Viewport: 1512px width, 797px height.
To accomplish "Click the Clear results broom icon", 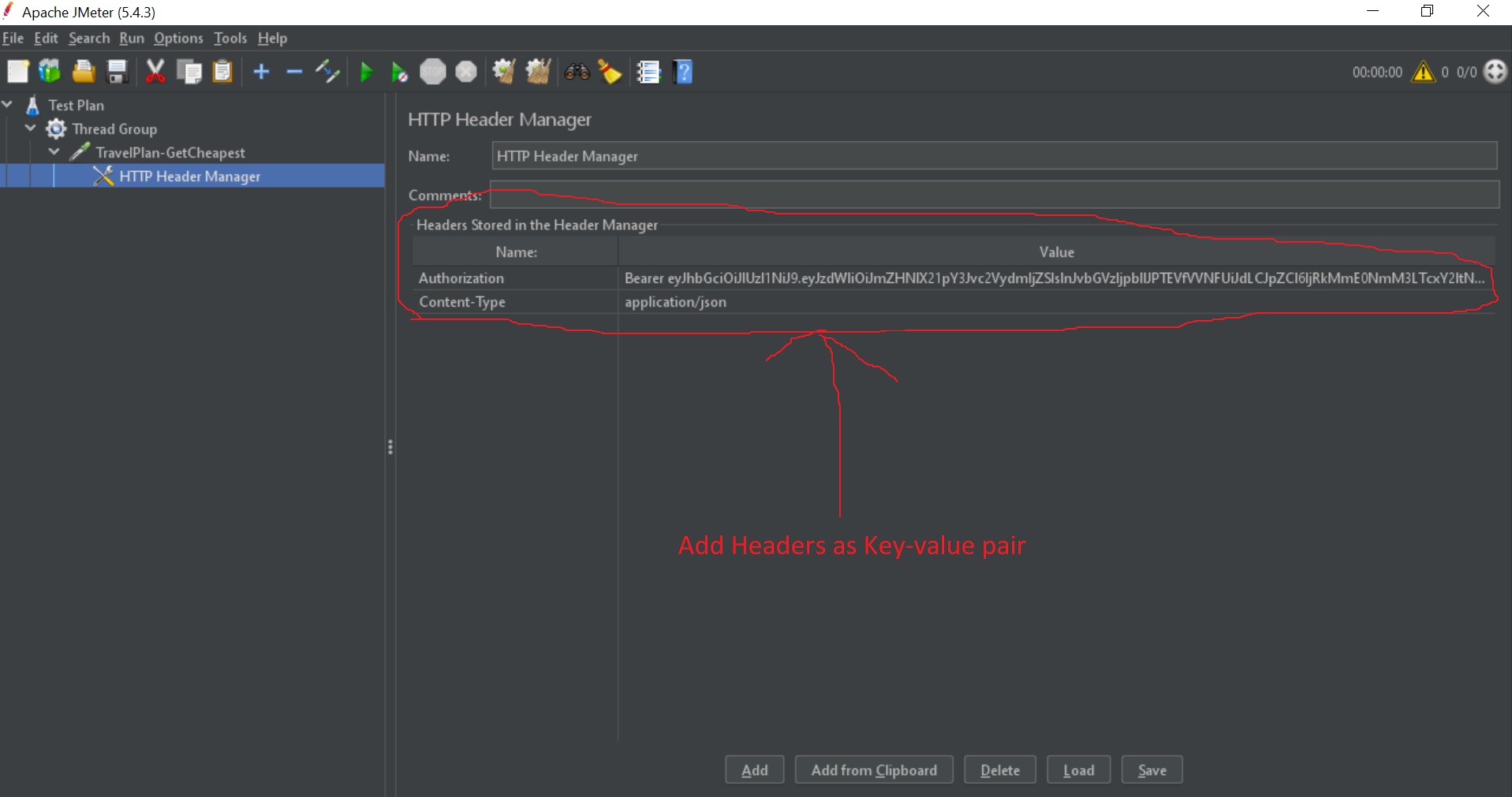I will (x=504, y=72).
